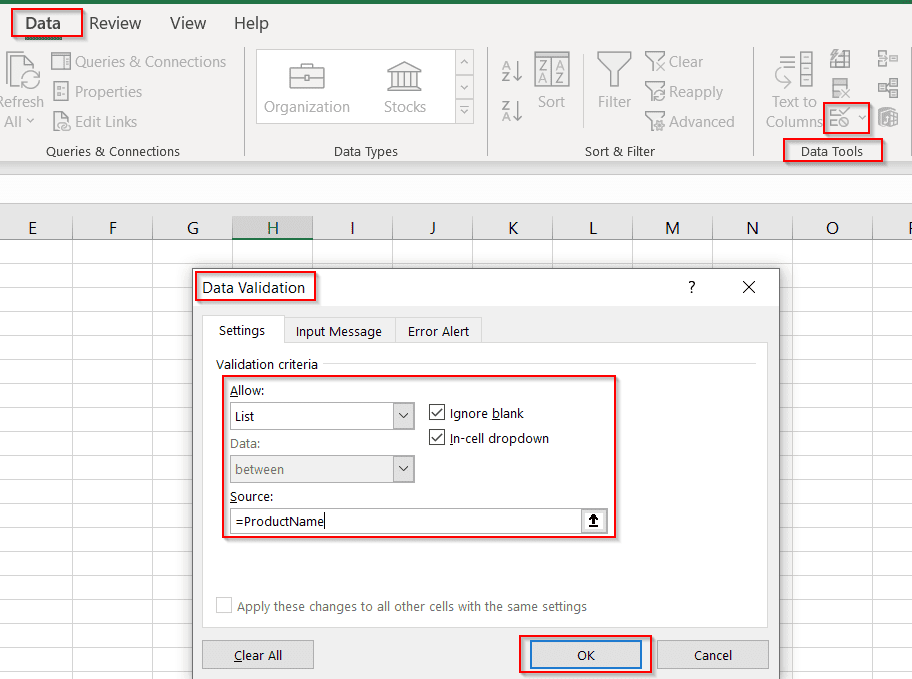Viewport: 912px width, 679px height.
Task: Reapply the filter
Action: 684,91
